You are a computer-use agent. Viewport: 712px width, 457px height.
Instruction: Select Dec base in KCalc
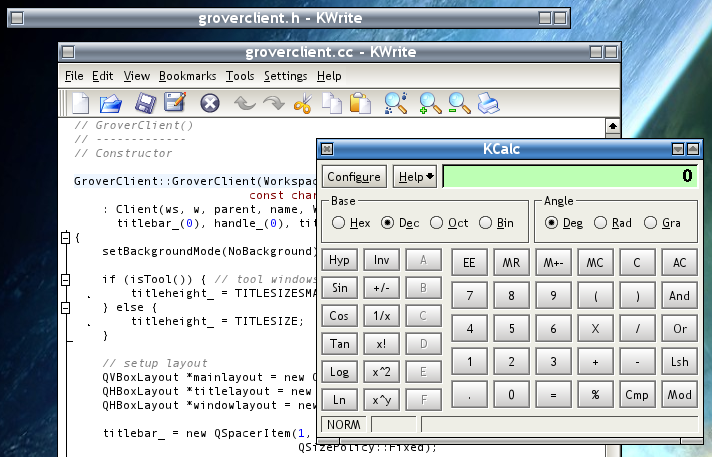400,223
